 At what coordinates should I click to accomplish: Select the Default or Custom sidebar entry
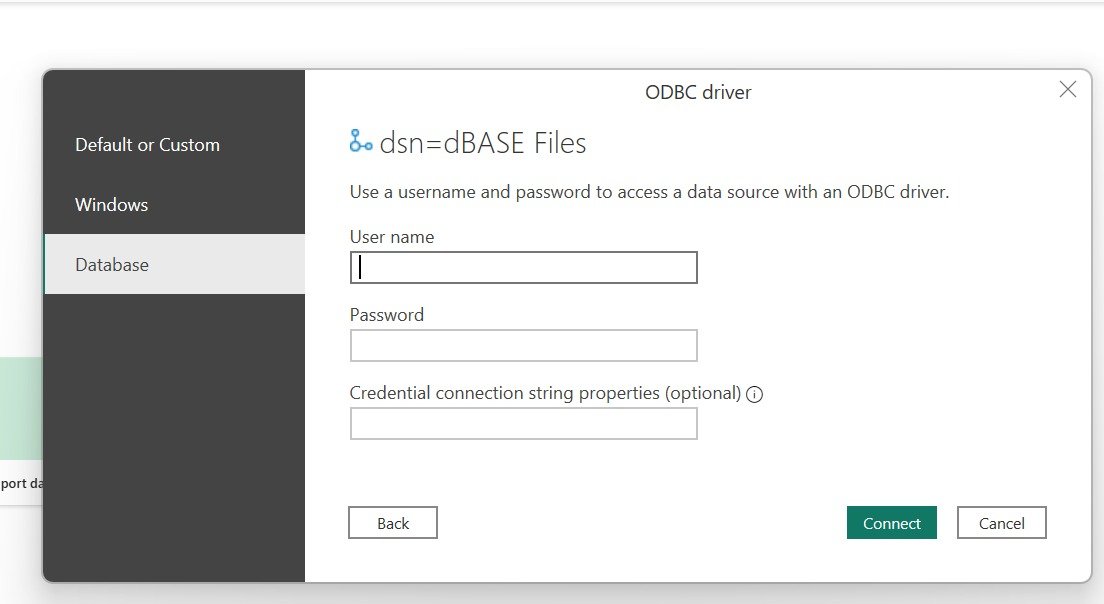point(147,144)
